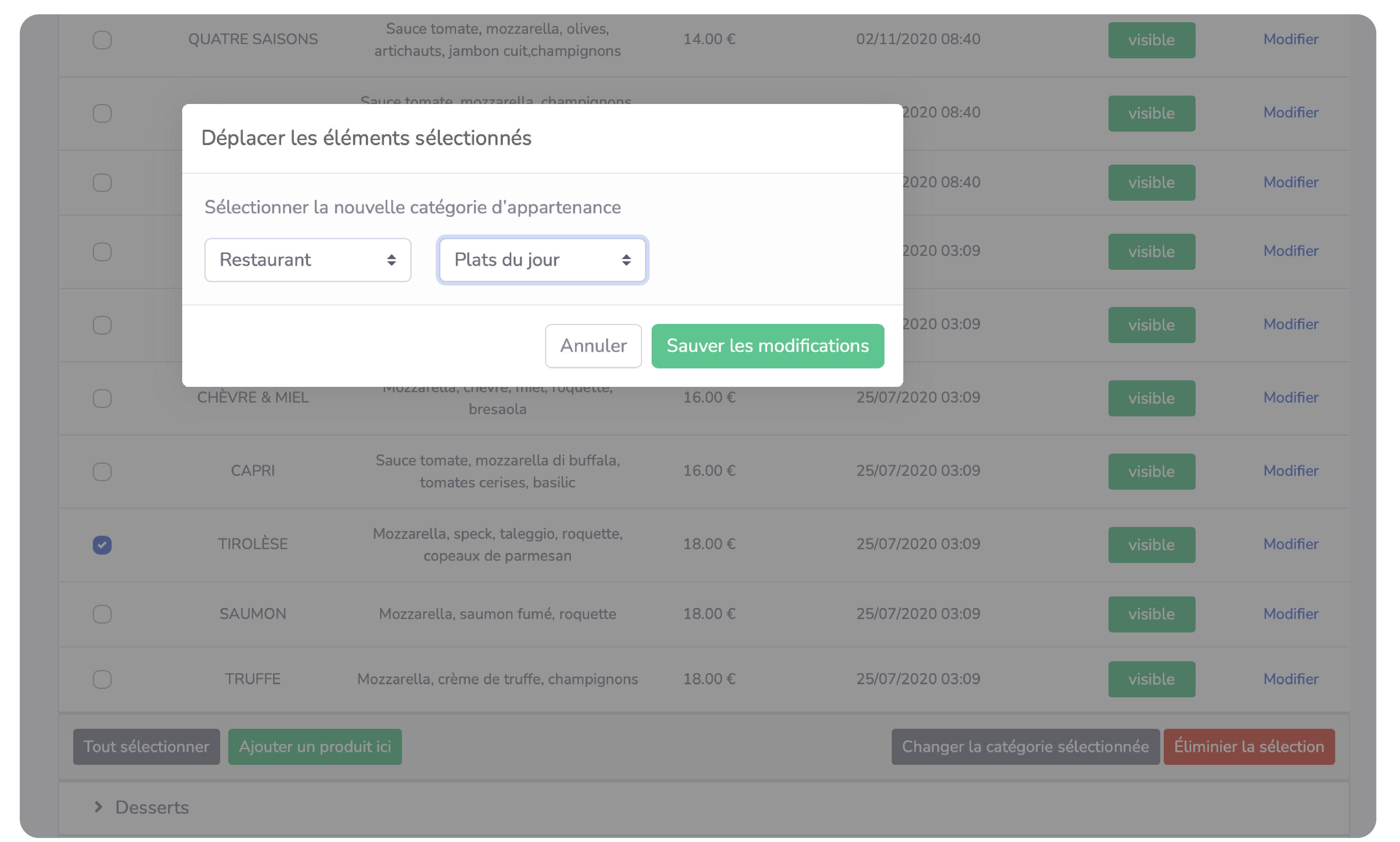Click Modifier for CHÈVRE & MIEL
This screenshot has width=1400, height=842.
pyautogui.click(x=1291, y=398)
